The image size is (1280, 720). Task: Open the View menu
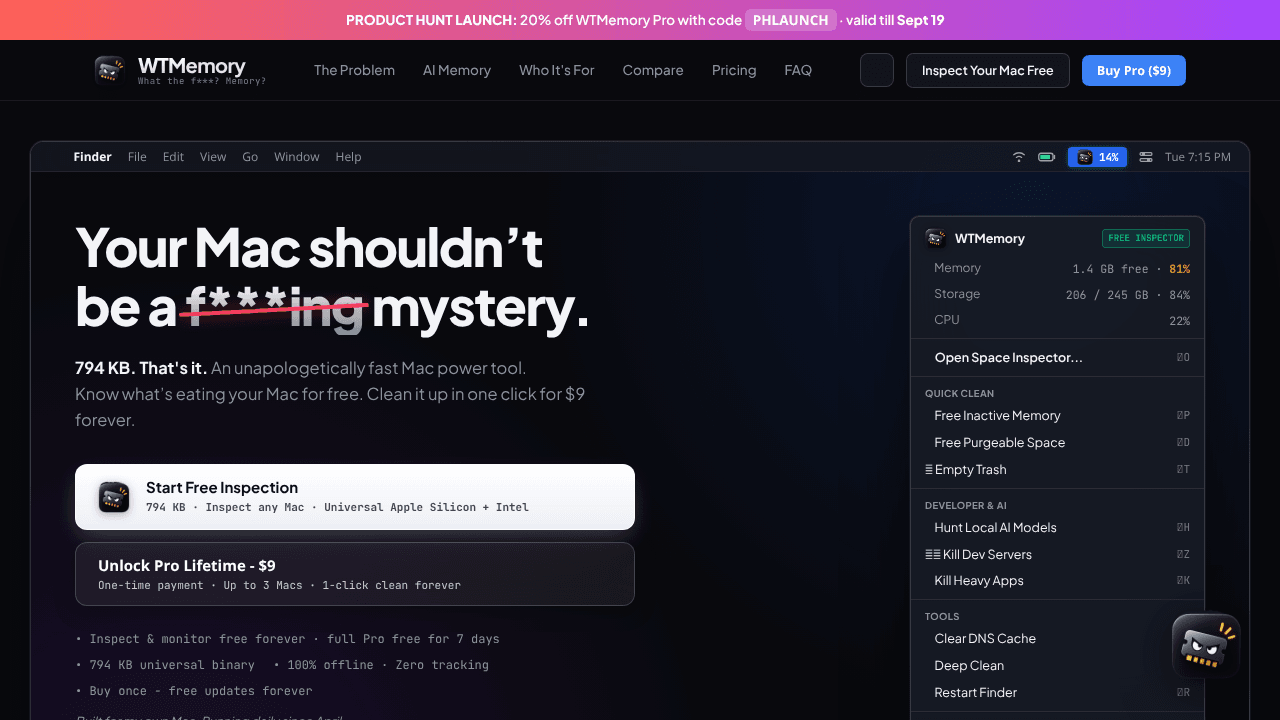point(213,157)
